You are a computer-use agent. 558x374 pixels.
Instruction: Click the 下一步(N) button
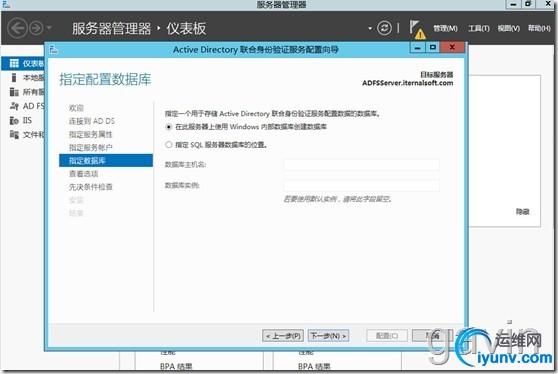[328, 336]
